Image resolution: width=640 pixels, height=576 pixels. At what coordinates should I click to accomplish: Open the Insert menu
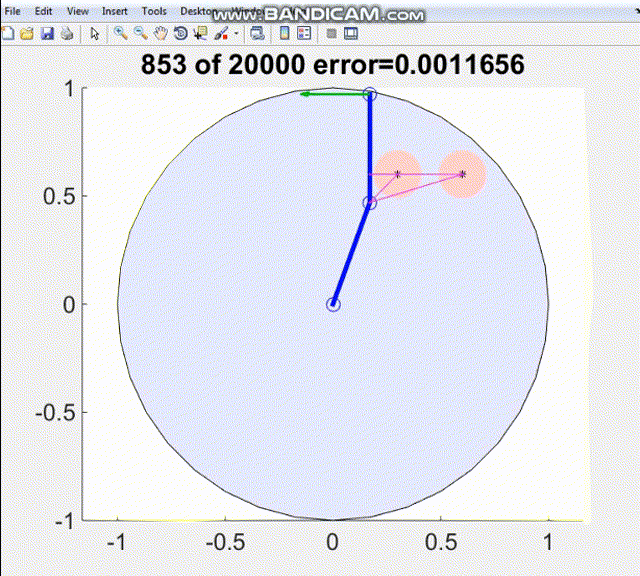tap(115, 11)
